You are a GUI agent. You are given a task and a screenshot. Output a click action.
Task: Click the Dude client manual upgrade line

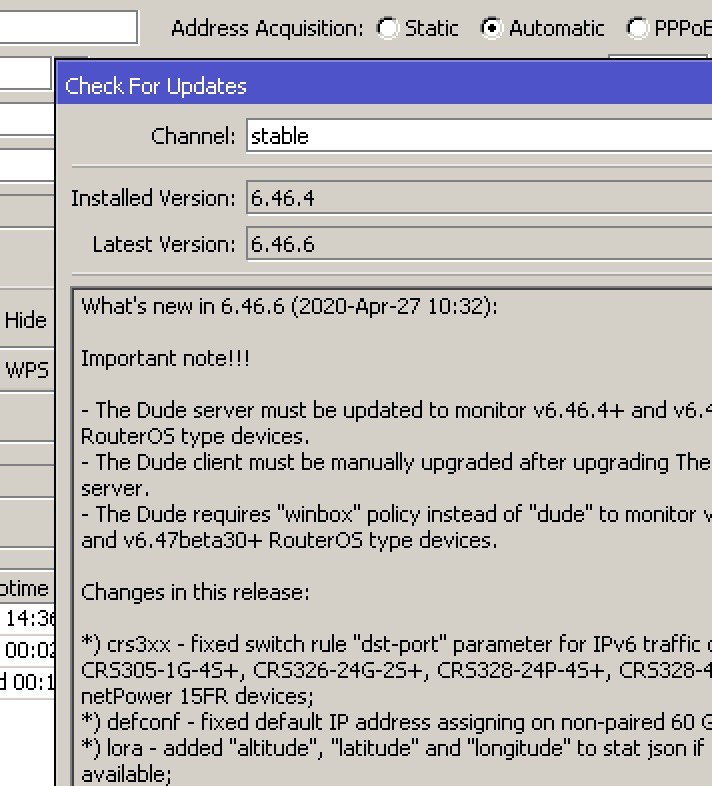tap(396, 463)
